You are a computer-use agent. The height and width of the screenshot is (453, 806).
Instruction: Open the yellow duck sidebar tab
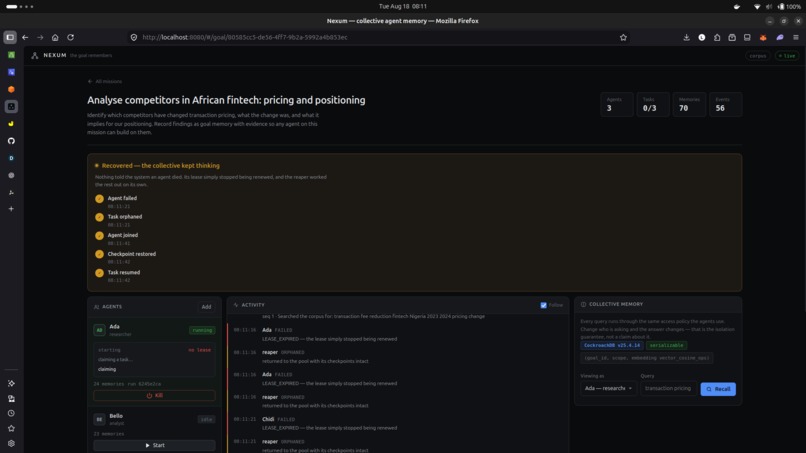tap(11, 123)
